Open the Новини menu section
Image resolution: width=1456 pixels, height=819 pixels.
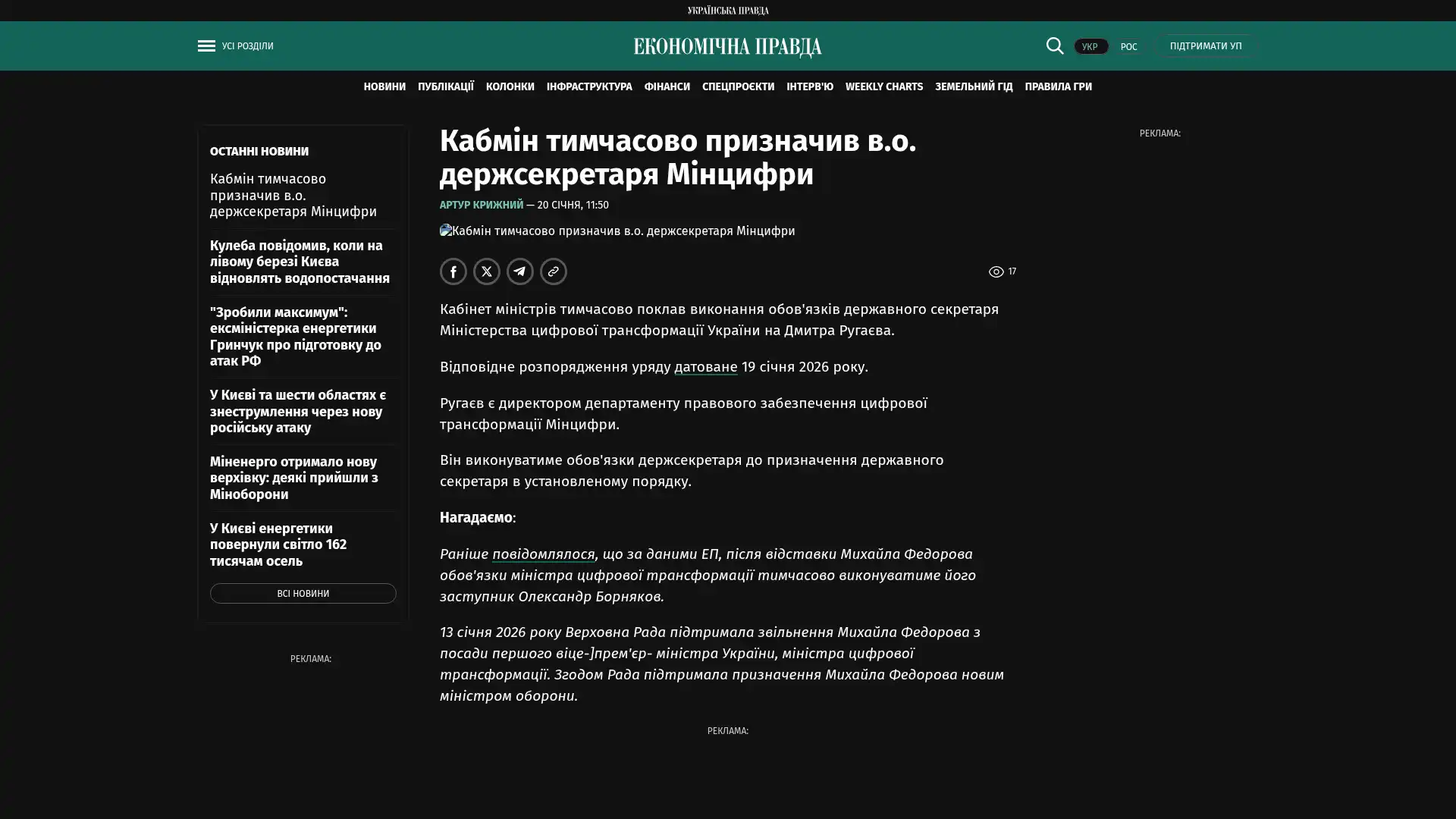pos(384,86)
